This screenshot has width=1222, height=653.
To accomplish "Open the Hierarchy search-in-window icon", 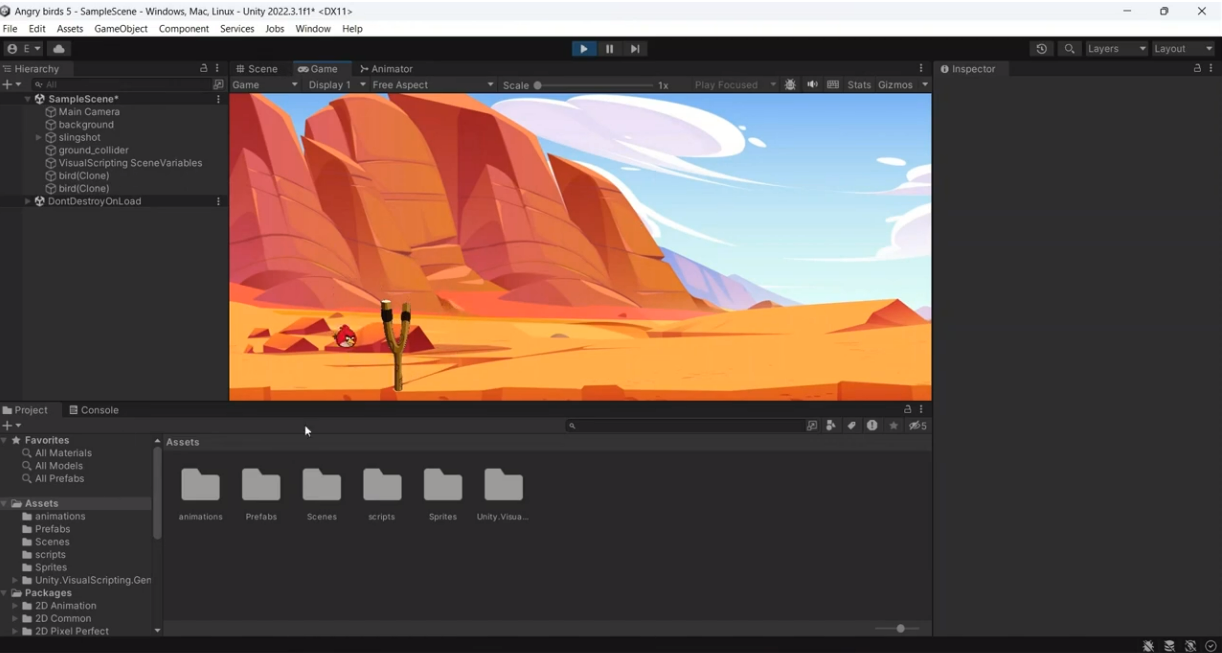I will click(x=219, y=85).
